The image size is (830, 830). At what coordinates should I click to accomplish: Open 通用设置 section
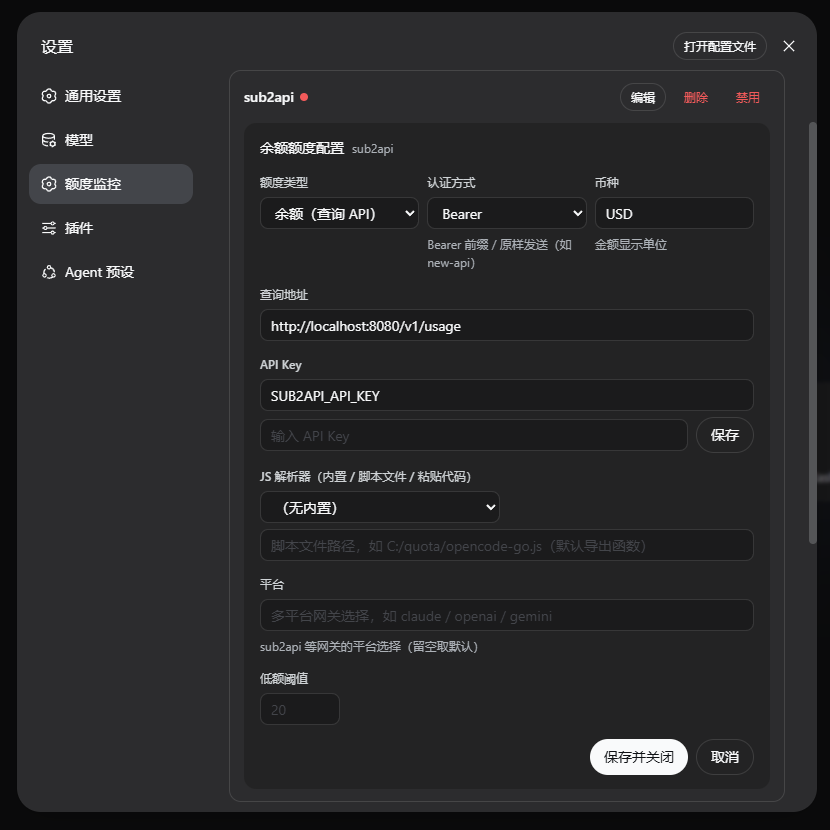click(x=111, y=96)
